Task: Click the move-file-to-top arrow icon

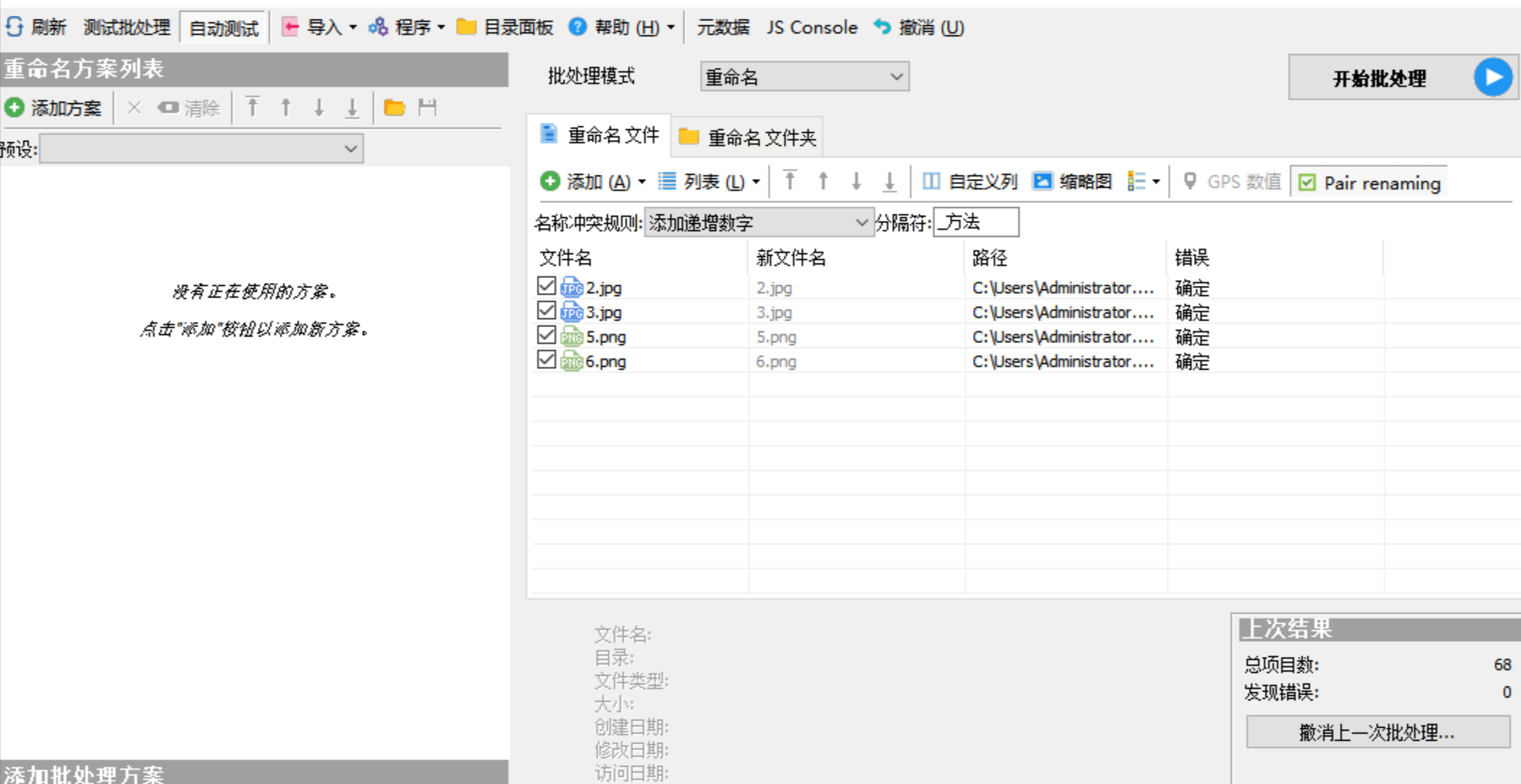Action: [x=789, y=181]
